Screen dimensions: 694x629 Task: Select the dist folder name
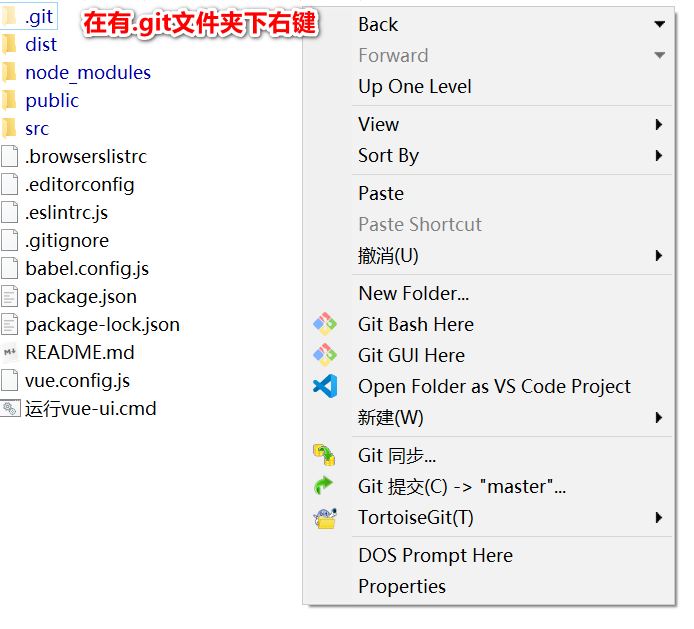41,45
